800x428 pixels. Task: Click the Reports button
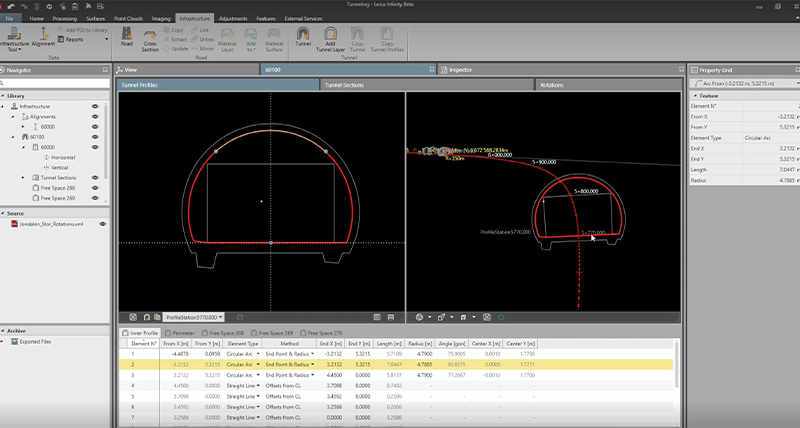coord(73,39)
